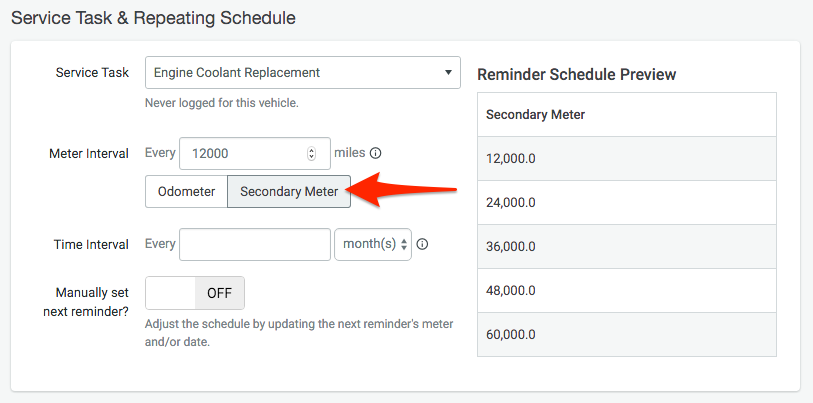
Task: Click the Service Task field label
Action: (92, 73)
